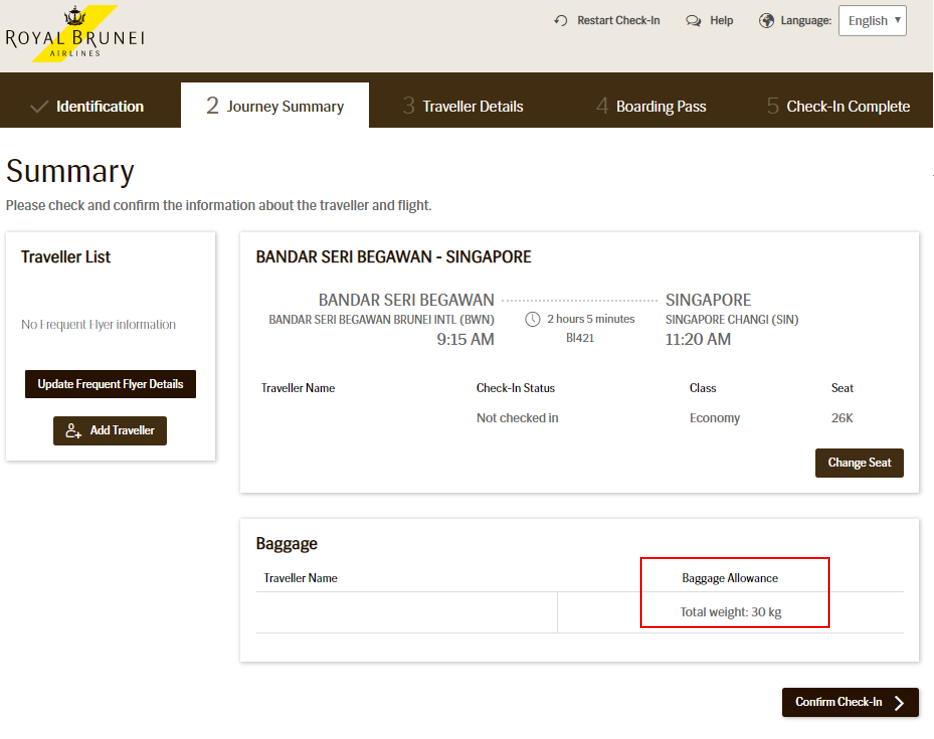Click the globe icon beside Language

point(767,21)
